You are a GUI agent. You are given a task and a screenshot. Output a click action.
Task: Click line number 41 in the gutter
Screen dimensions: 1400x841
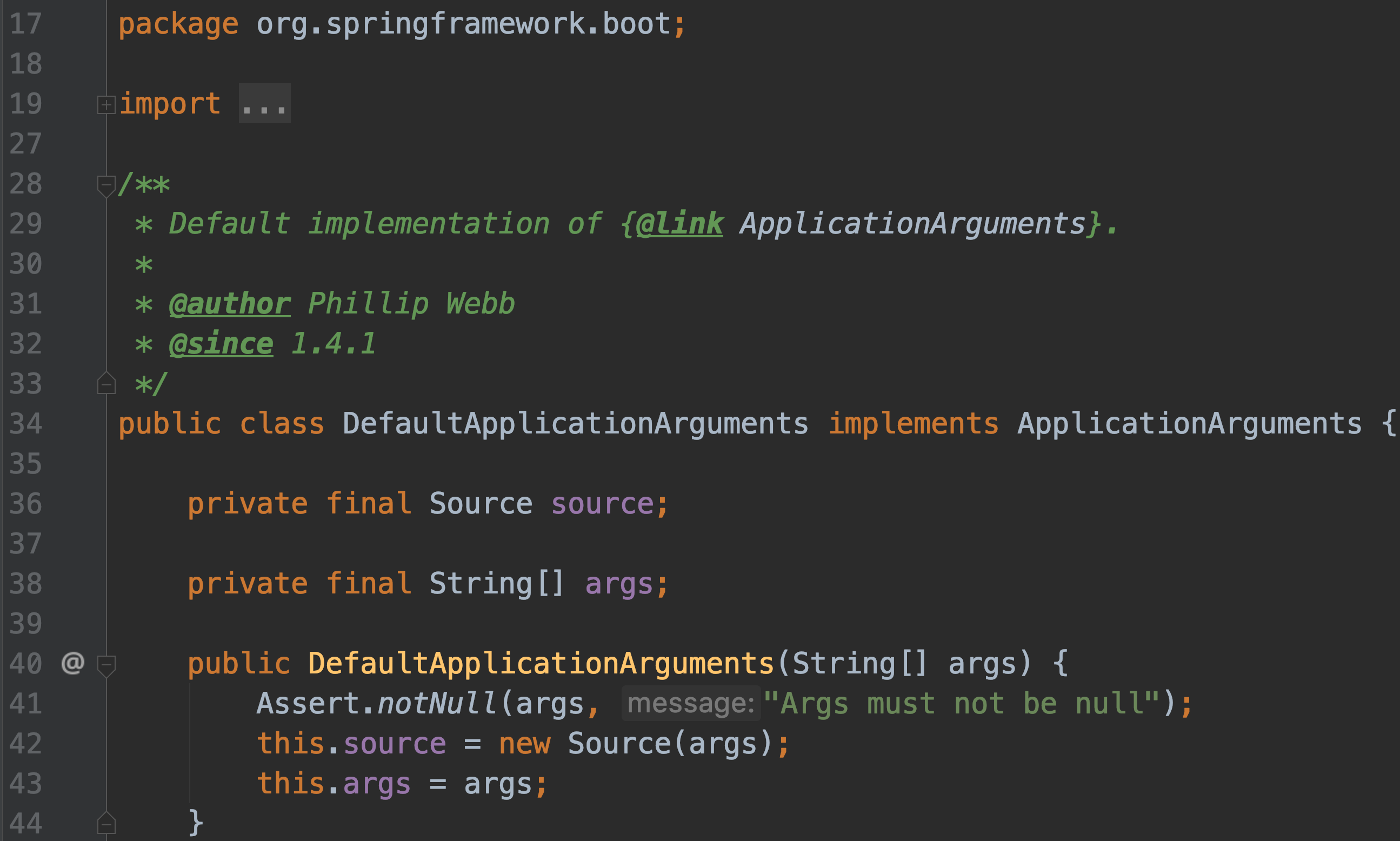click(x=25, y=703)
